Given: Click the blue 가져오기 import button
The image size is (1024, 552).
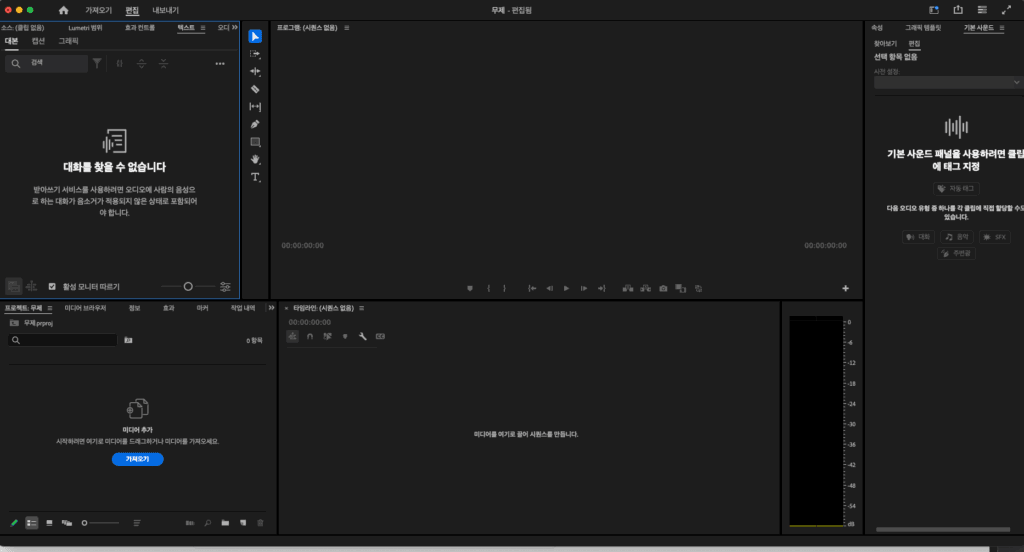Looking at the screenshot, I should coord(137,459).
